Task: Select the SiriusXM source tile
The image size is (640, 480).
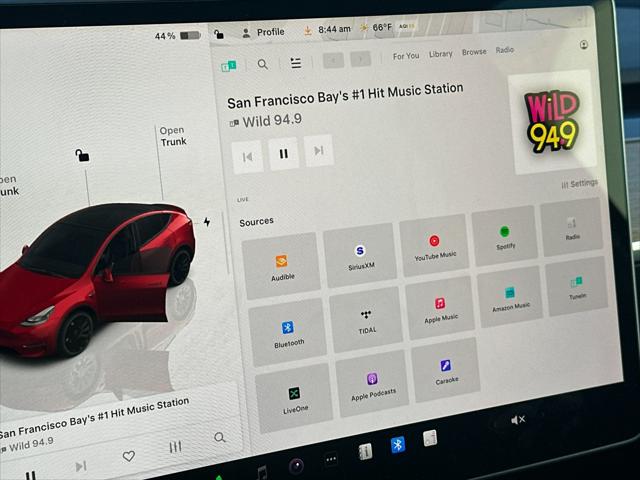Action: 360,256
